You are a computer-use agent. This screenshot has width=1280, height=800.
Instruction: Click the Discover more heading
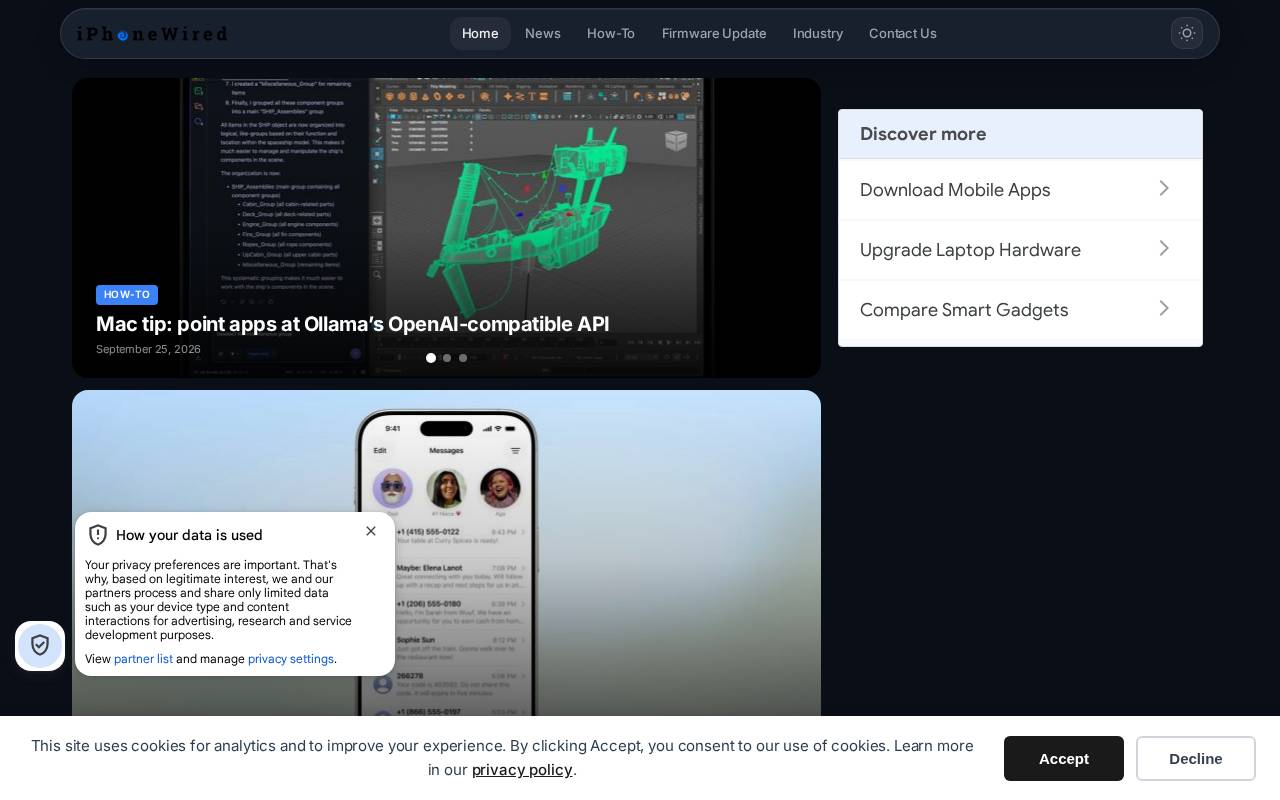(923, 134)
